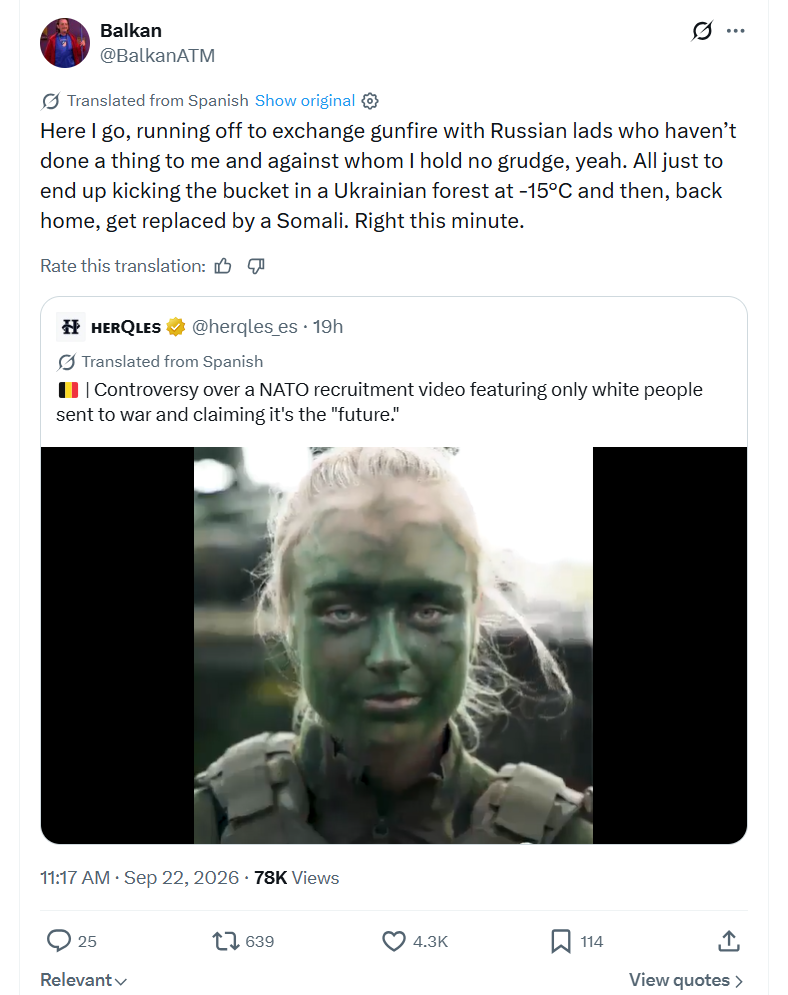This screenshot has width=788, height=995.
Task: Rate the translation with thumbs down
Action: pos(256,266)
